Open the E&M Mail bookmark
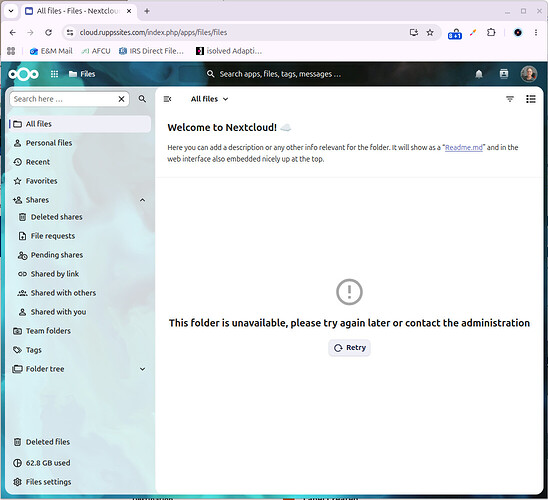This screenshot has height=500, width=548. click(x=51, y=51)
